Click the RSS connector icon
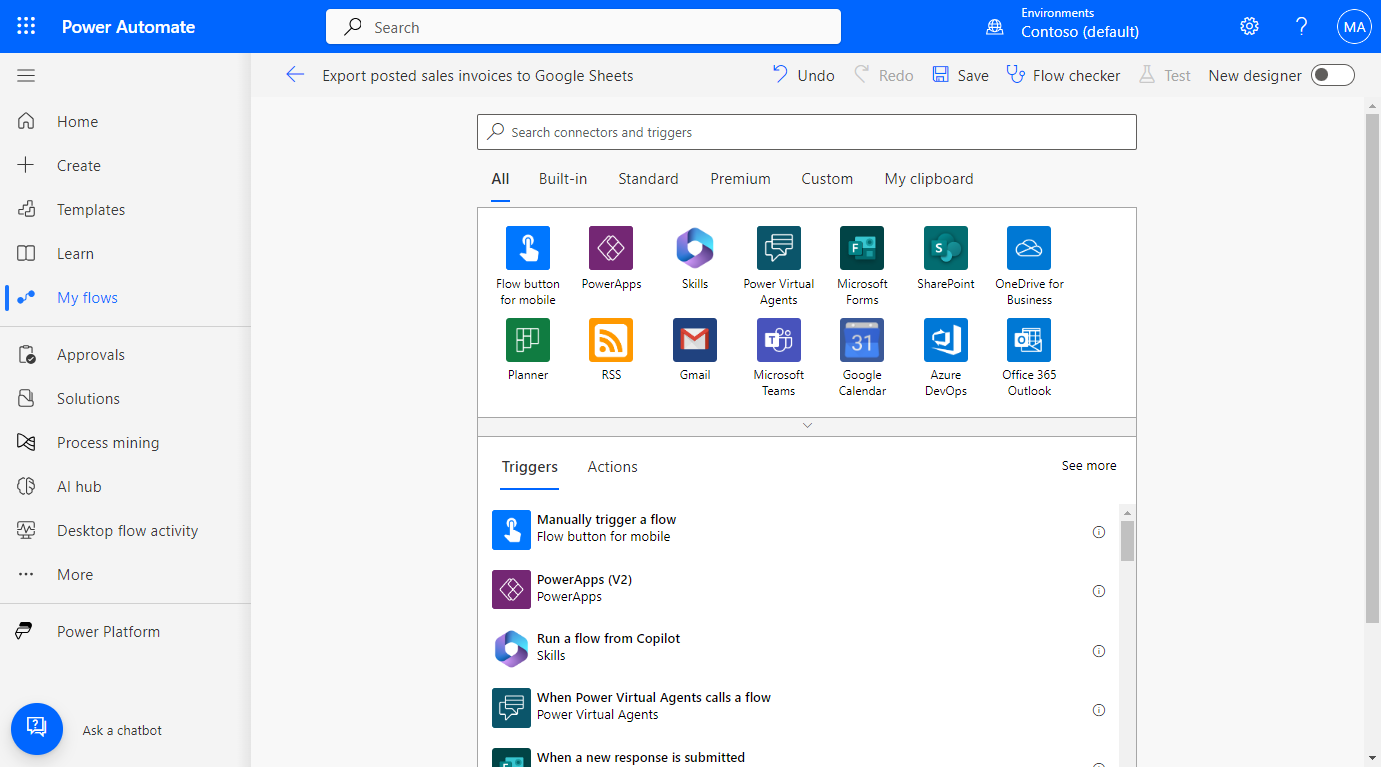The height and width of the screenshot is (767, 1381). click(x=610, y=339)
